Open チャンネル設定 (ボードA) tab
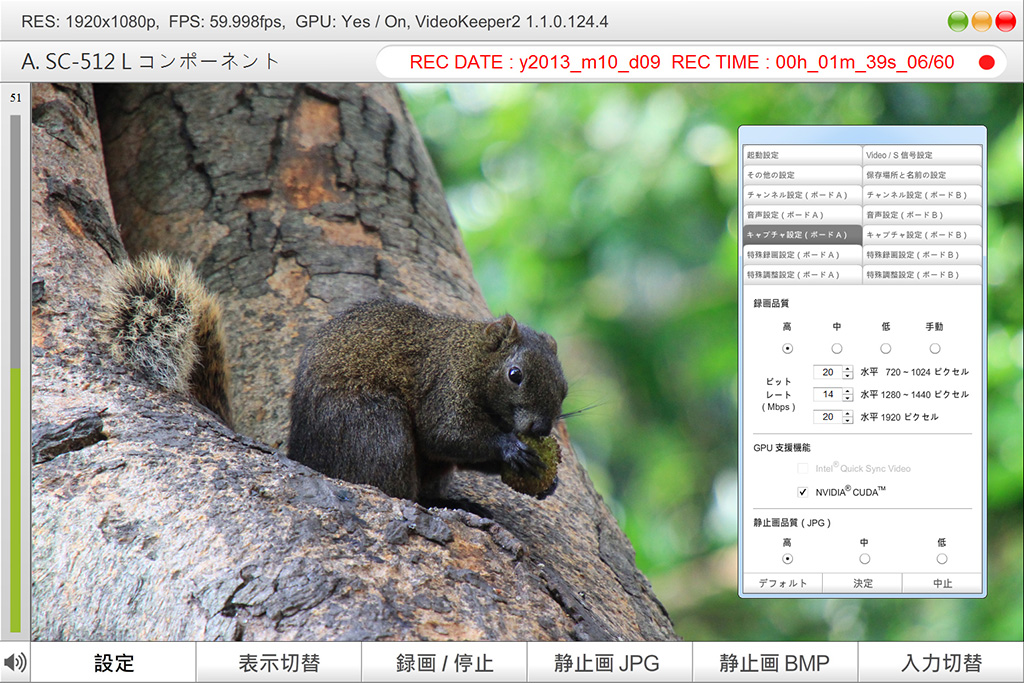This screenshot has height=683, width=1024. click(x=803, y=195)
